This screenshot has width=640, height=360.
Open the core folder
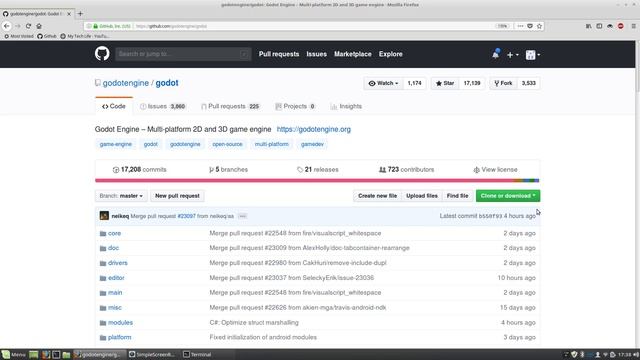114,233
